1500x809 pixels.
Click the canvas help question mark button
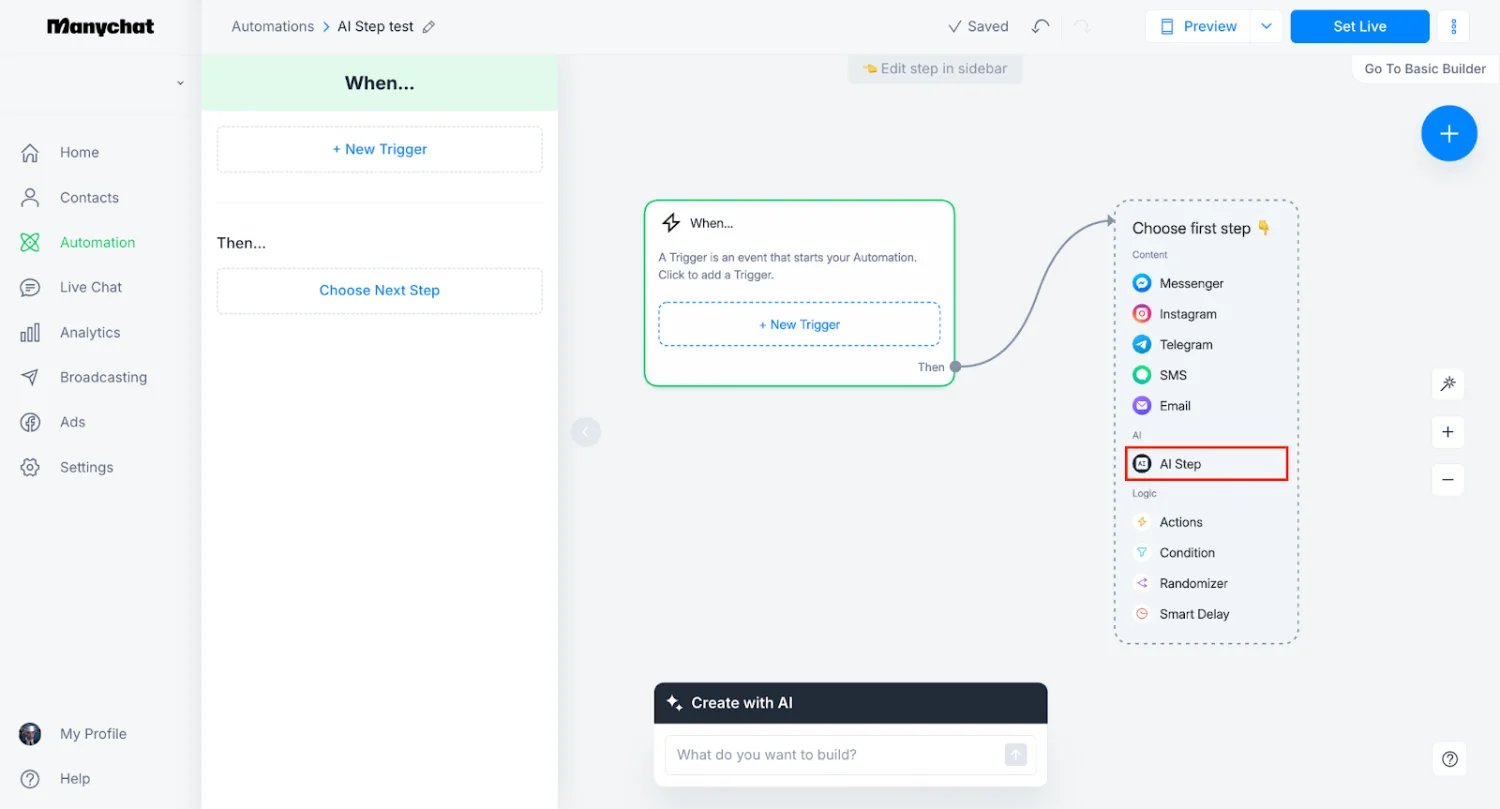coord(1450,759)
